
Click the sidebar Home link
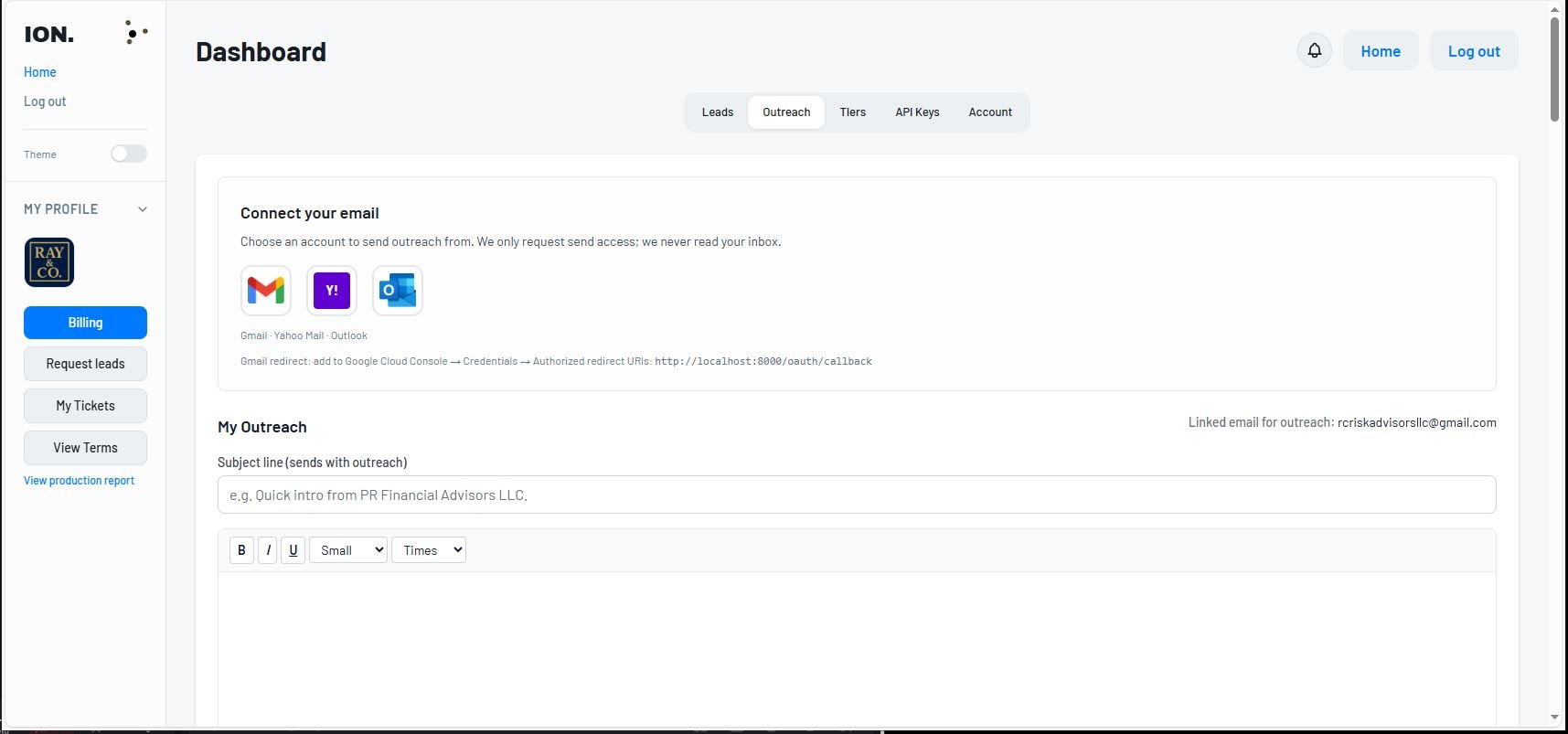point(39,72)
